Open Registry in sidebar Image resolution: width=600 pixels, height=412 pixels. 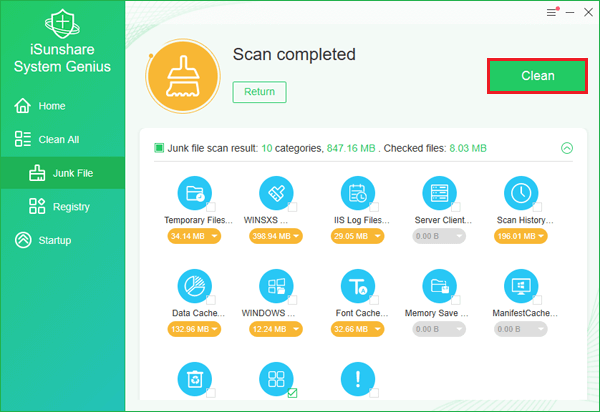pos(62,207)
